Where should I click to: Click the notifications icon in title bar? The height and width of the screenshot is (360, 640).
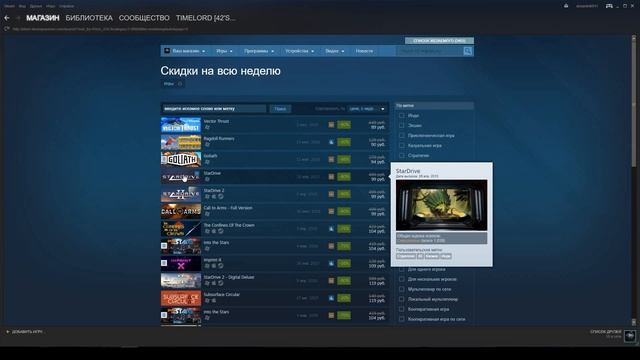(x=566, y=6)
